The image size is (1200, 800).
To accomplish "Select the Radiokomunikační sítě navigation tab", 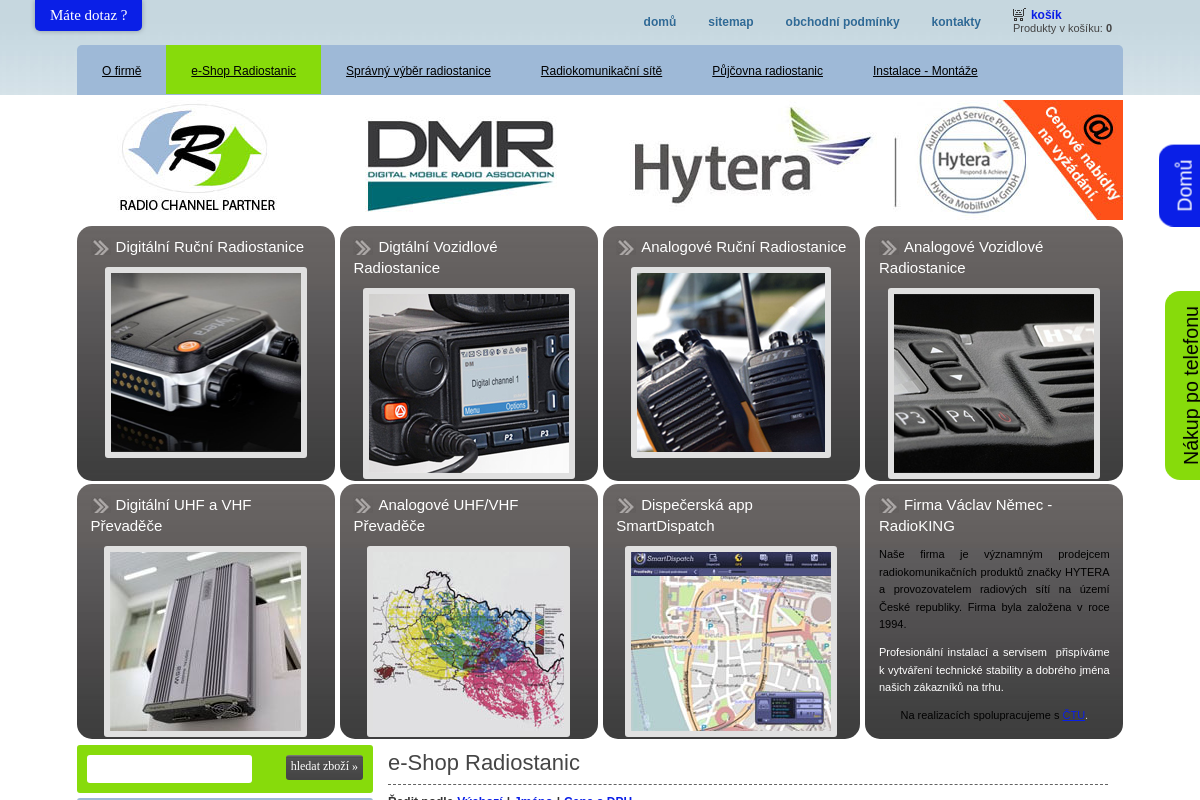I will click(x=601, y=70).
